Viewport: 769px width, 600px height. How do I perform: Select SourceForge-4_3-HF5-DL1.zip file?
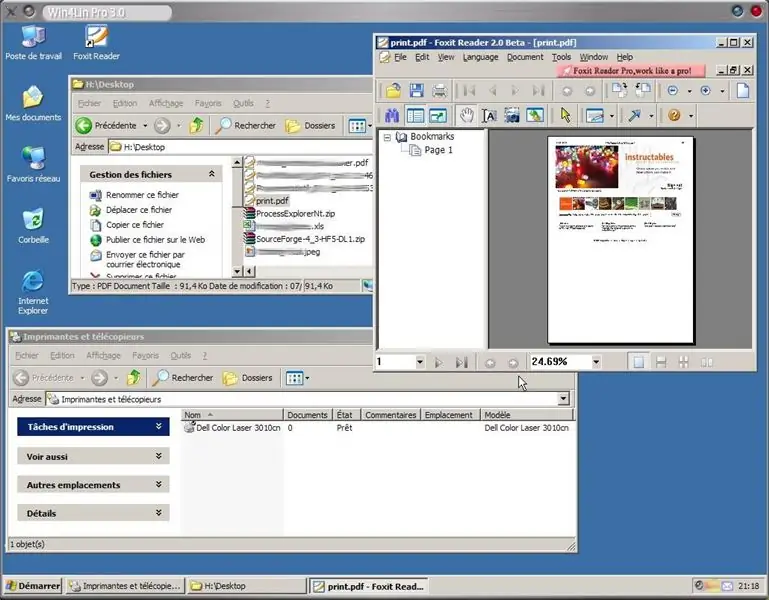click(x=310, y=239)
